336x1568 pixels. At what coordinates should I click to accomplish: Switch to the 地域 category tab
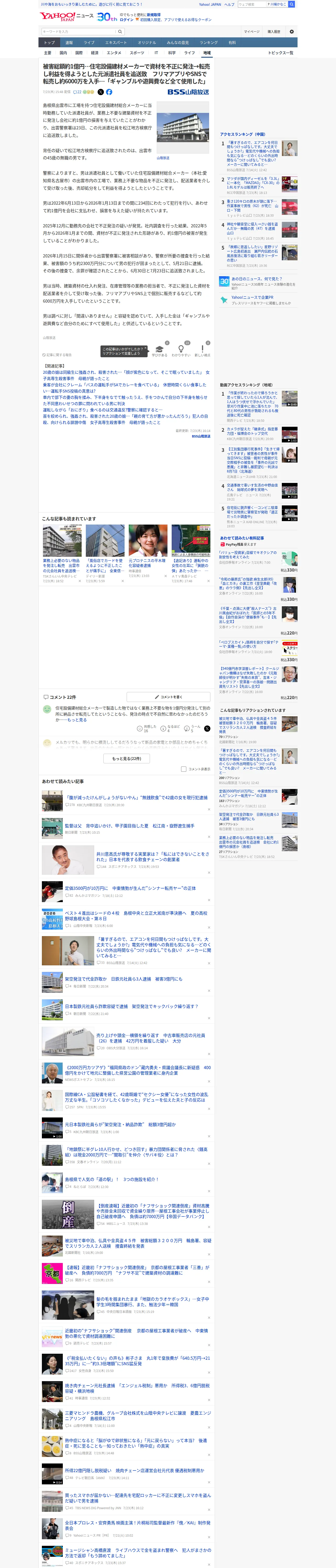click(x=207, y=53)
